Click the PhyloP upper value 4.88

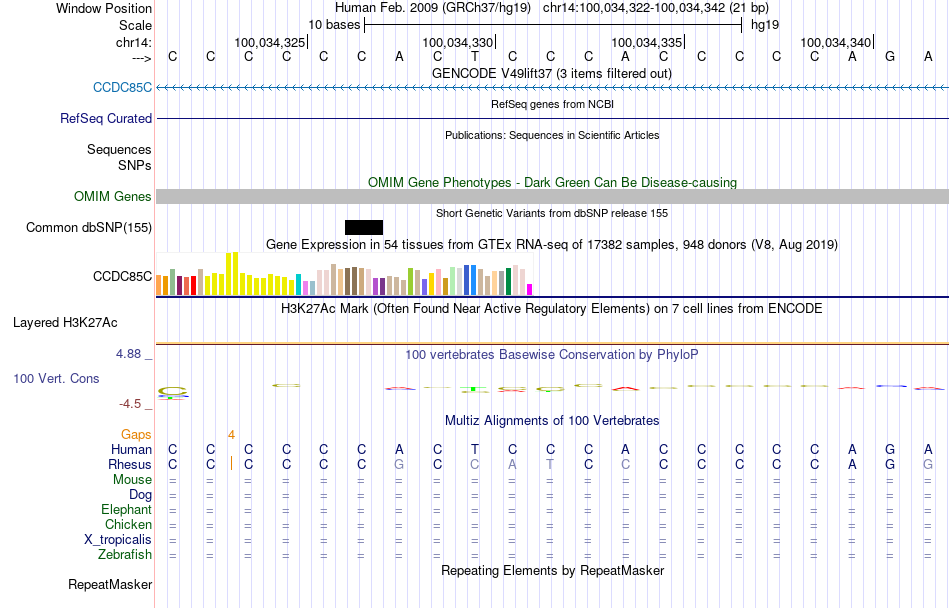(128, 354)
